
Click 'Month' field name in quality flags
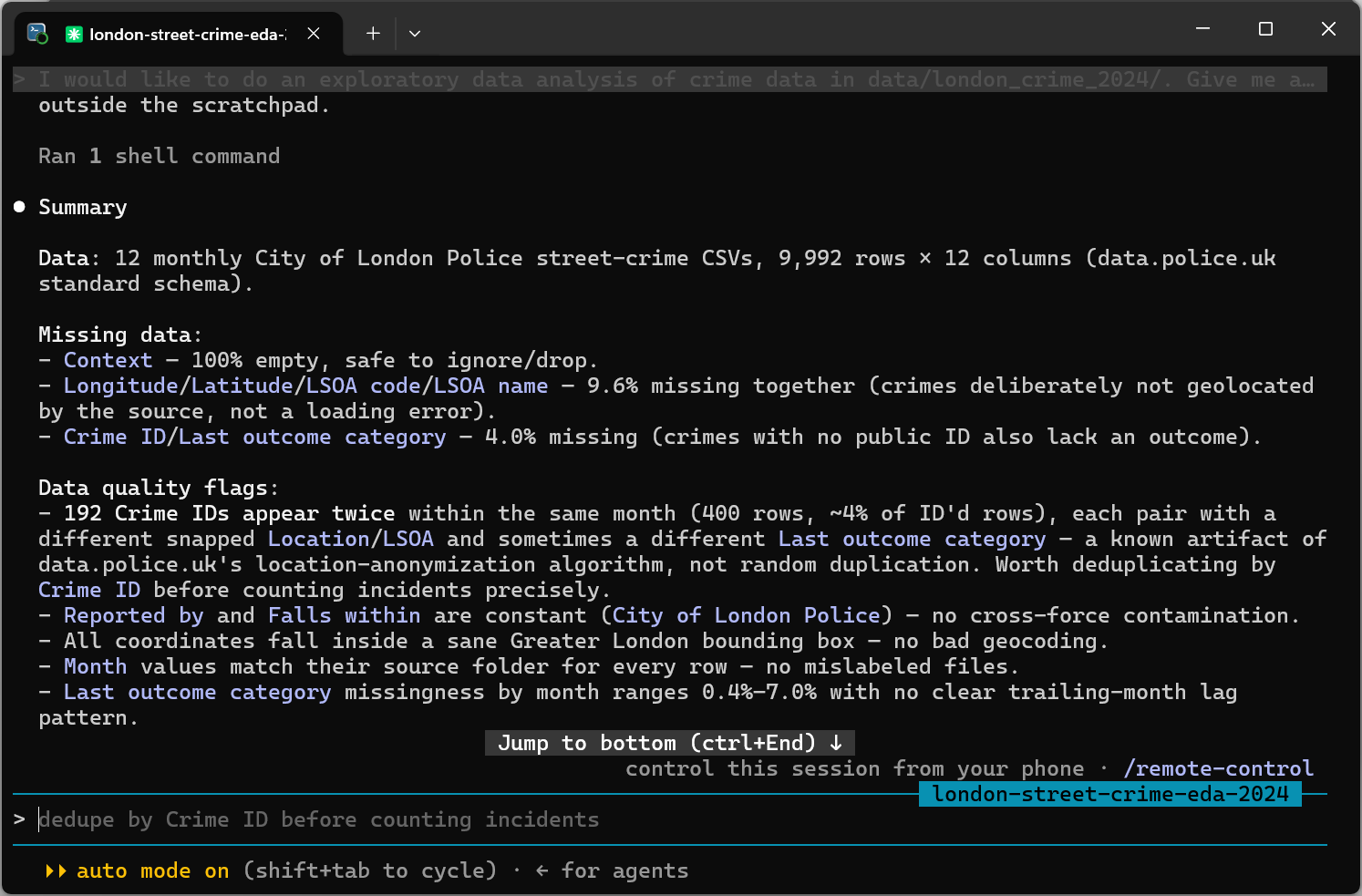coord(95,666)
